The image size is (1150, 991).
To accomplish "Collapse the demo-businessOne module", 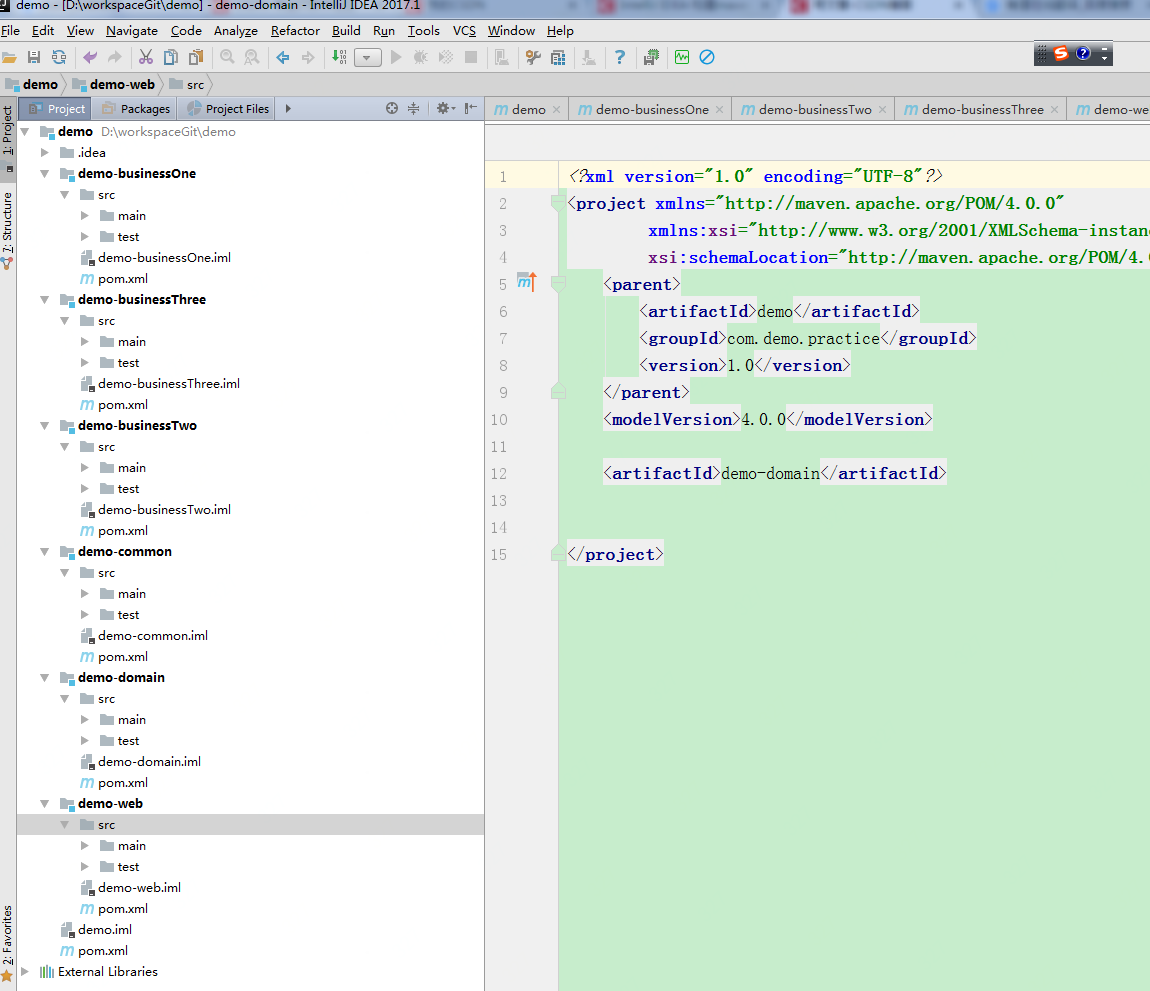I will [45, 174].
